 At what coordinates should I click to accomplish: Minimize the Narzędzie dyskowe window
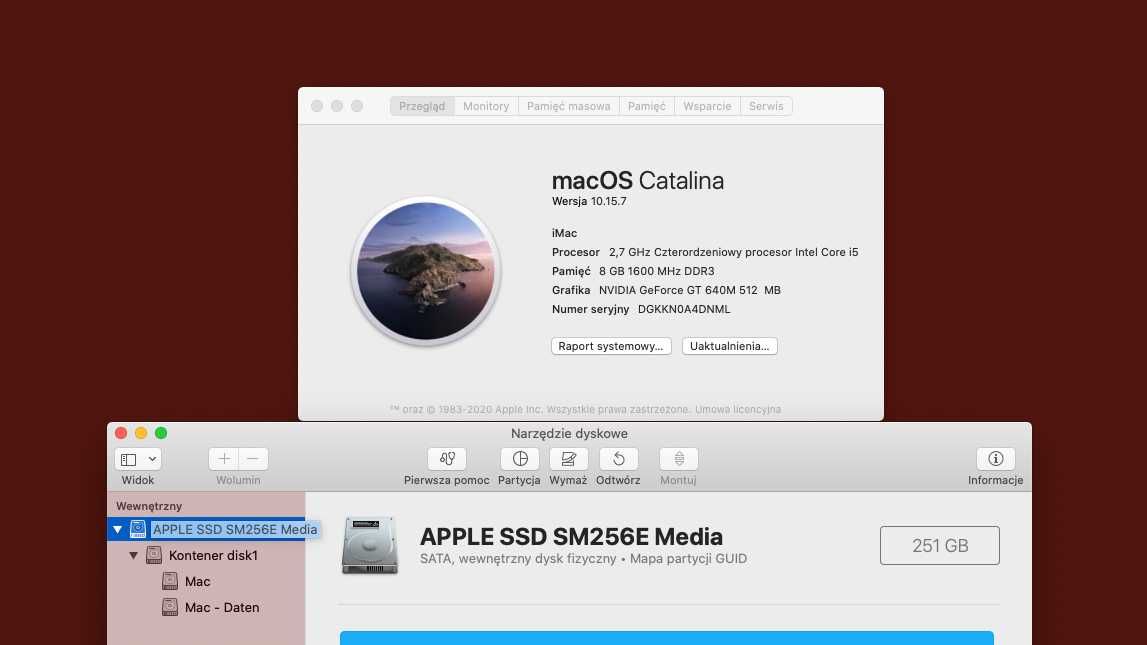tap(141, 433)
